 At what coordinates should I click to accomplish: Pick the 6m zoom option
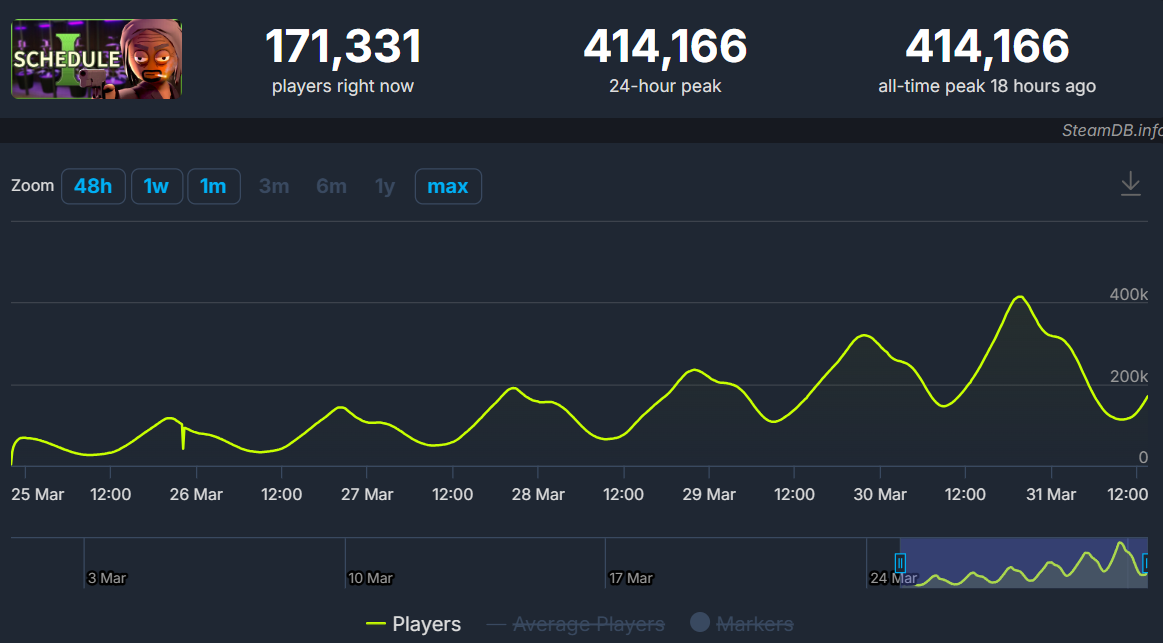coord(331,186)
